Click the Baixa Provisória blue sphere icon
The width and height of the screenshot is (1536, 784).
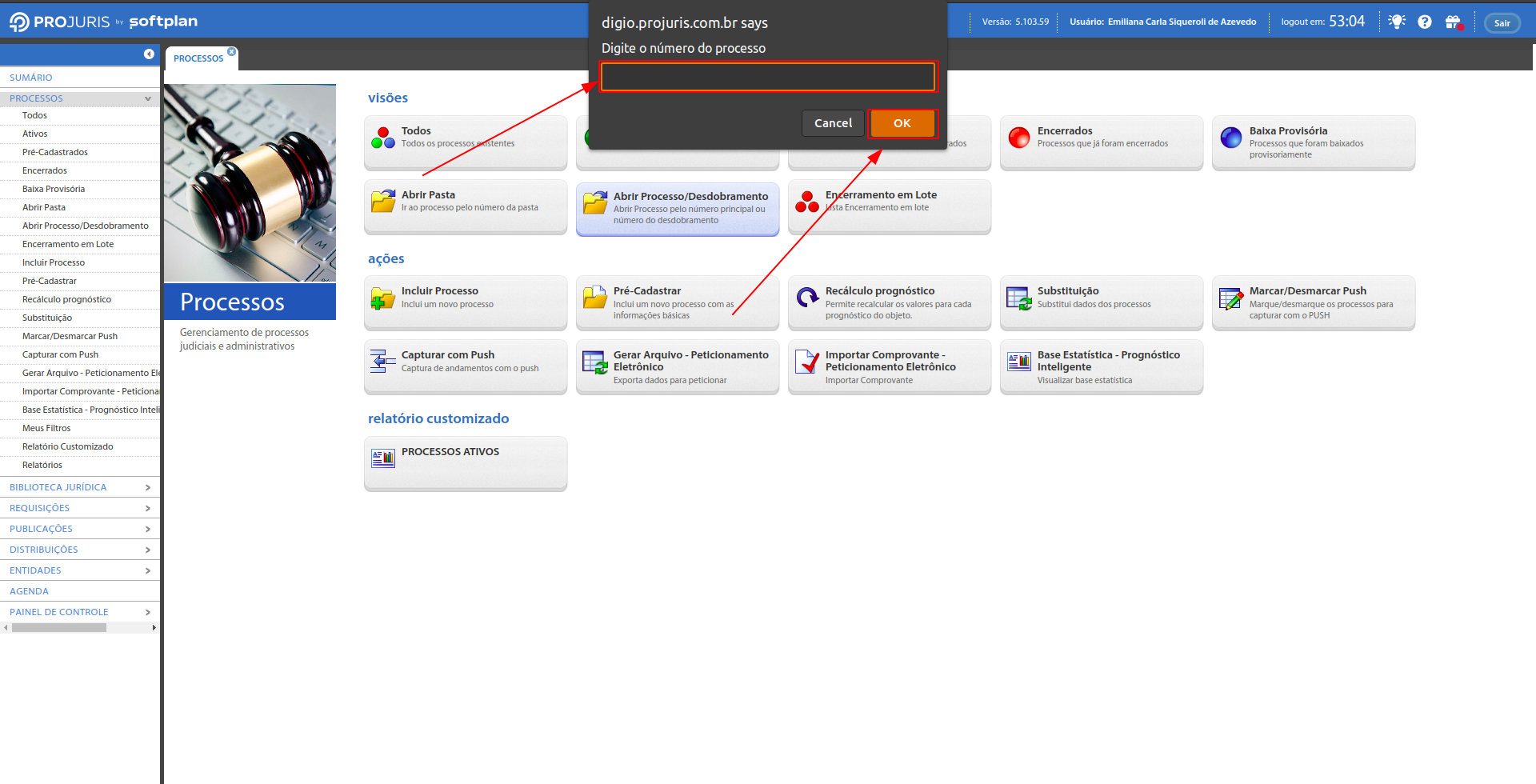1231,138
